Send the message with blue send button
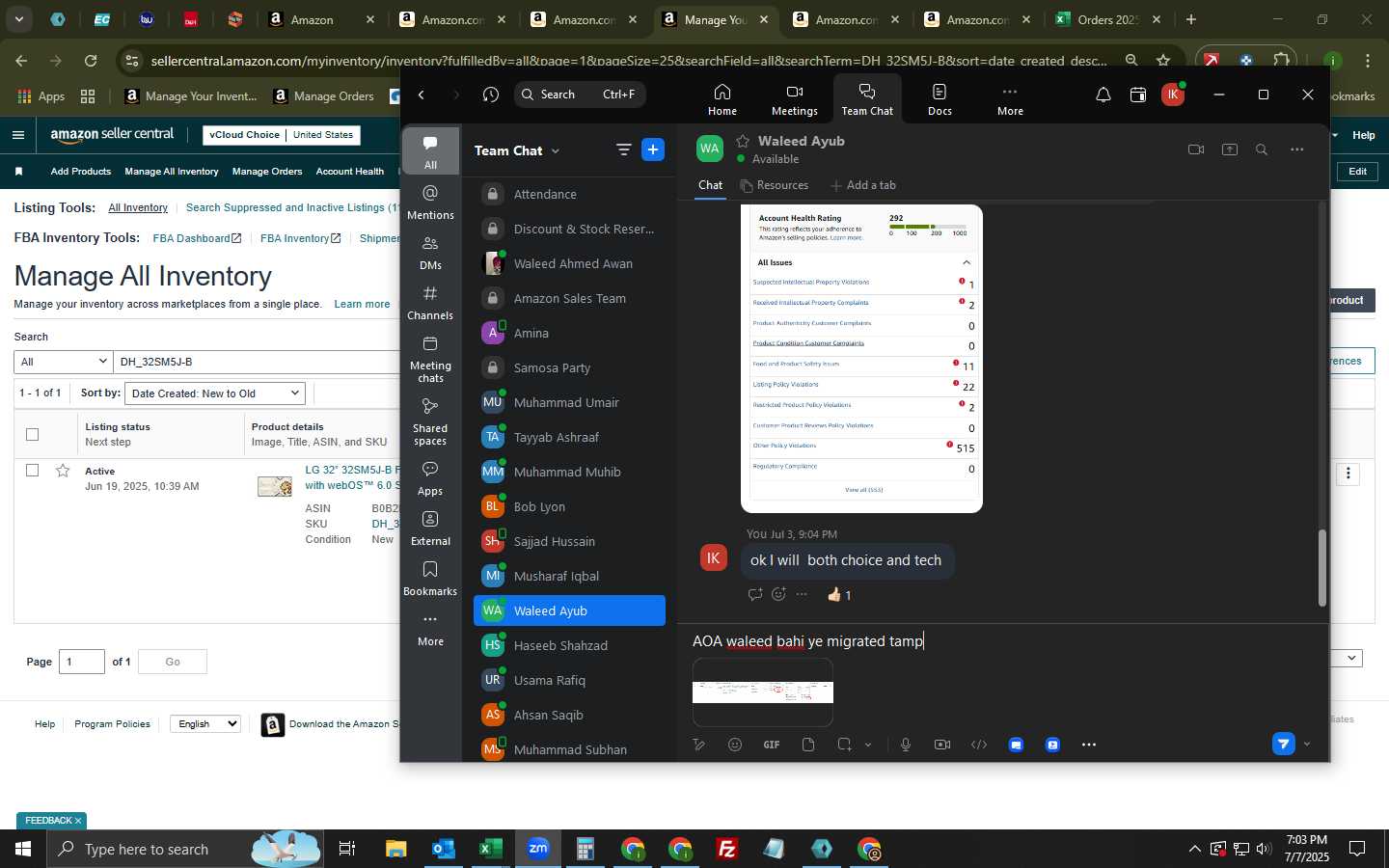This screenshot has width=1389, height=868. (x=1283, y=744)
